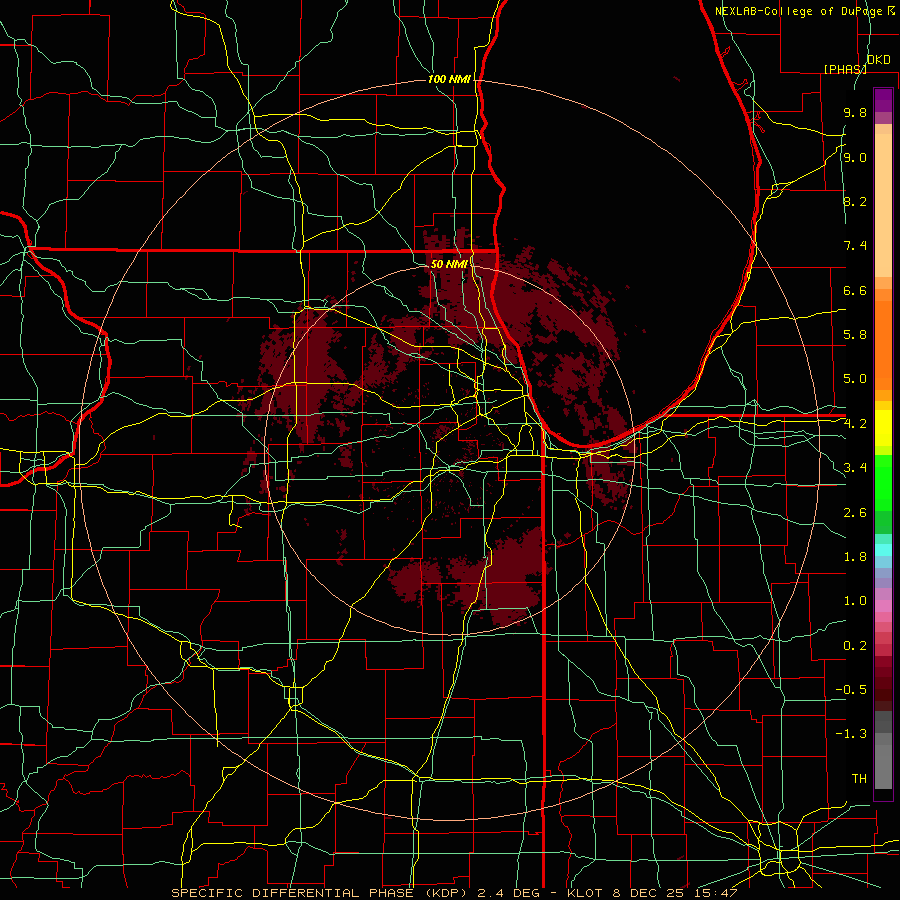Image resolution: width=900 pixels, height=900 pixels.
Task: Click the 50 NMI range ring label
Action: click(449, 264)
